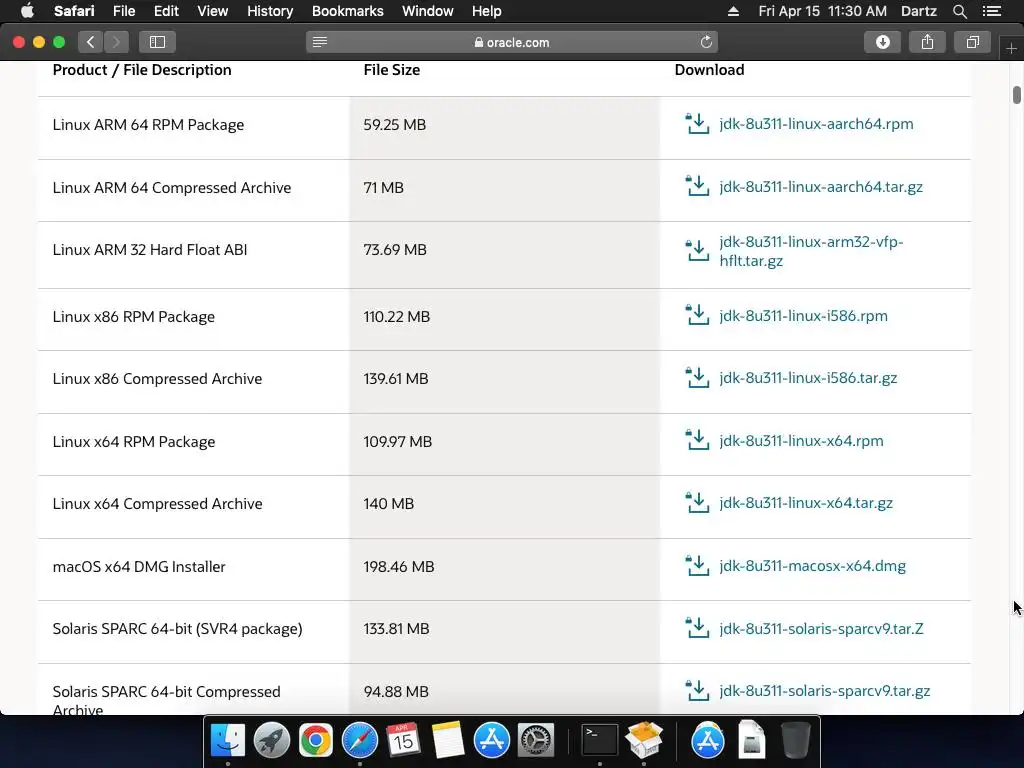The height and width of the screenshot is (768, 1024).
Task: Open Terminal from the Dock
Action: 600,740
